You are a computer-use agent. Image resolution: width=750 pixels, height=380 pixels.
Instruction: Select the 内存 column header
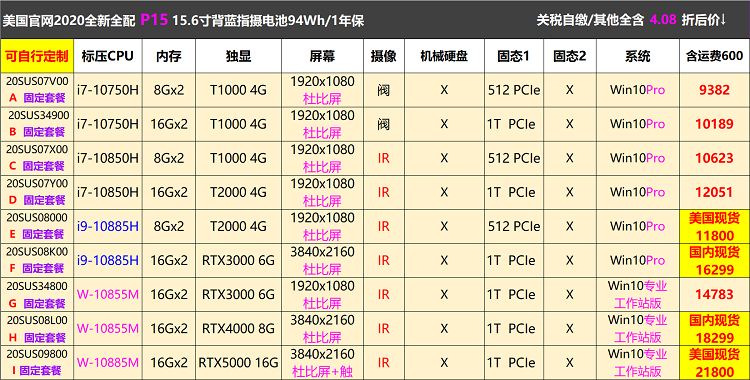169,56
